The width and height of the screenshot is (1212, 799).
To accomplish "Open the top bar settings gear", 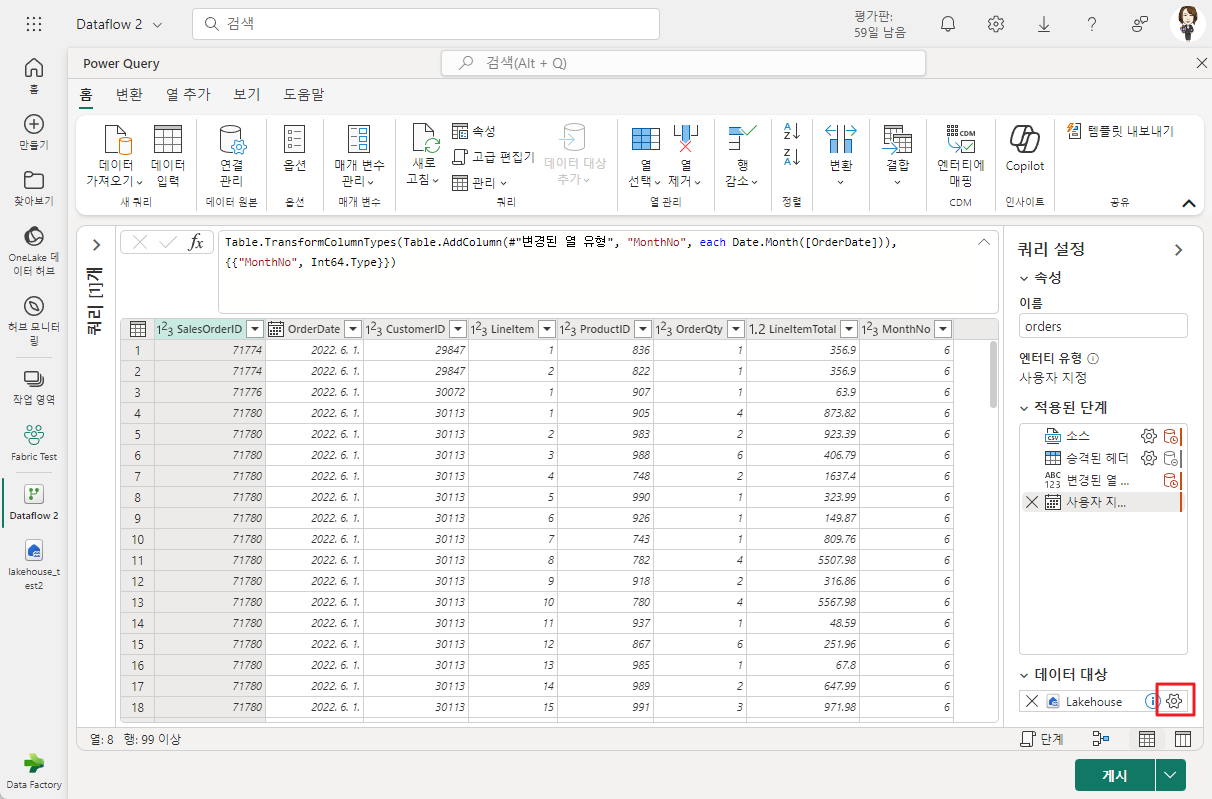I will tap(996, 24).
